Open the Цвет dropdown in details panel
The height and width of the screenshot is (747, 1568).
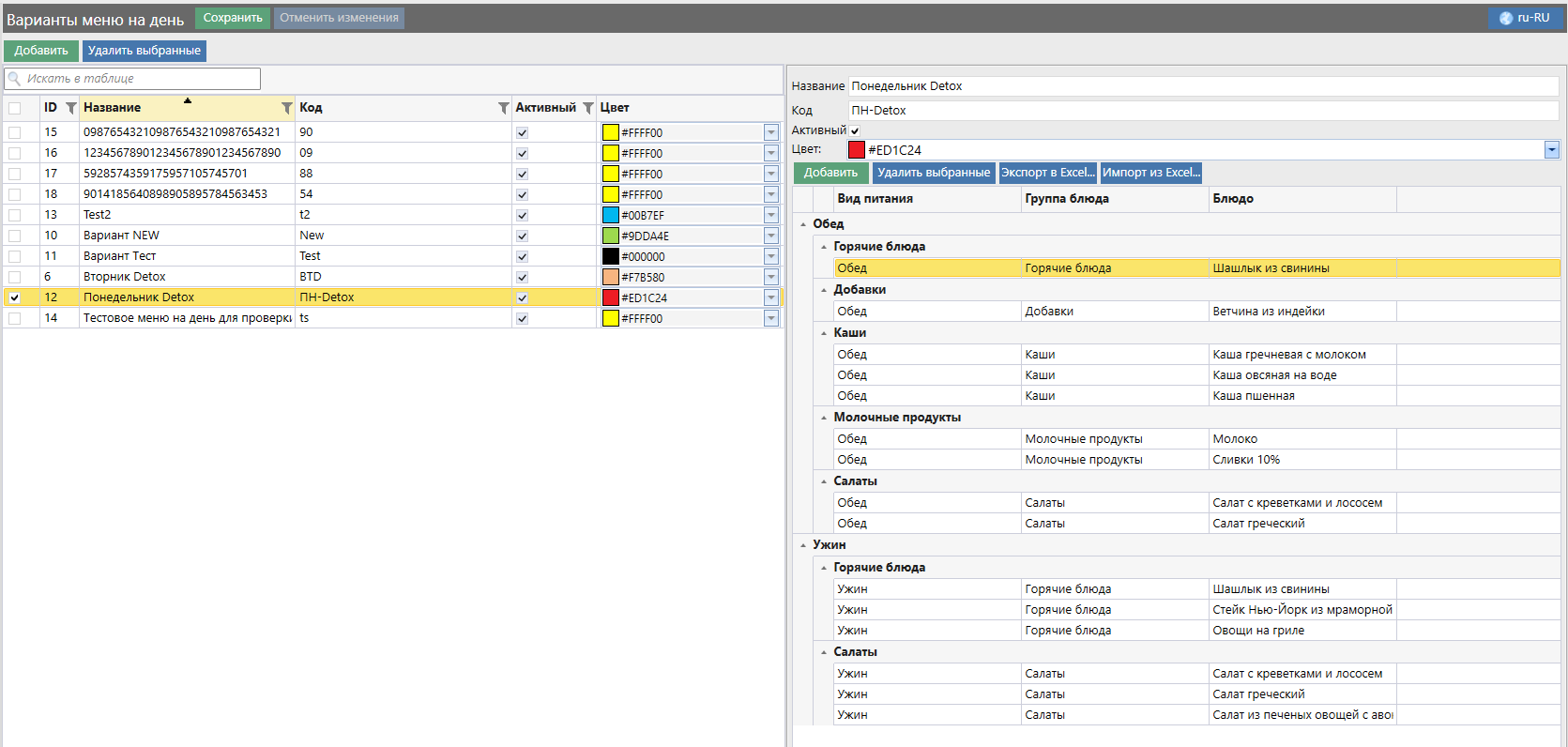click(x=1551, y=150)
